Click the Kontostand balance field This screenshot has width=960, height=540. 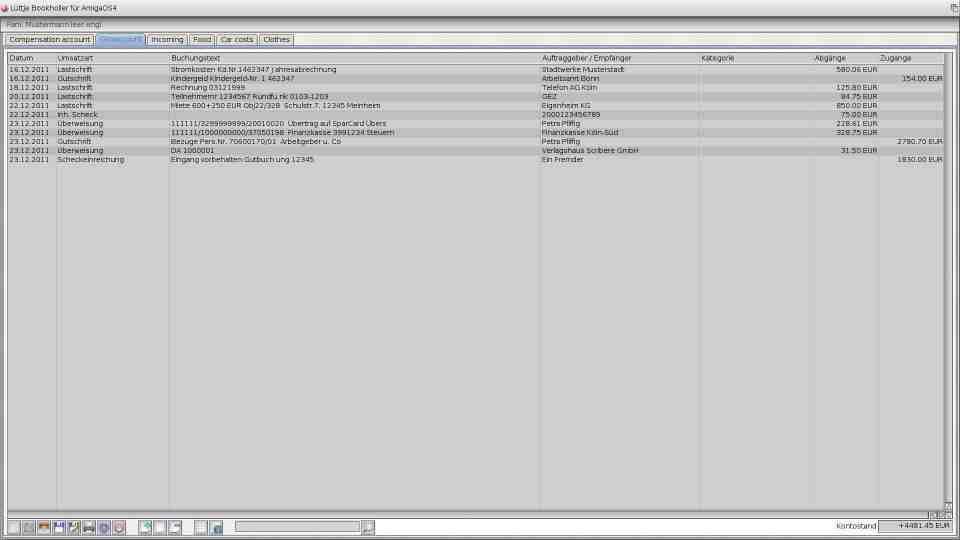(911, 526)
